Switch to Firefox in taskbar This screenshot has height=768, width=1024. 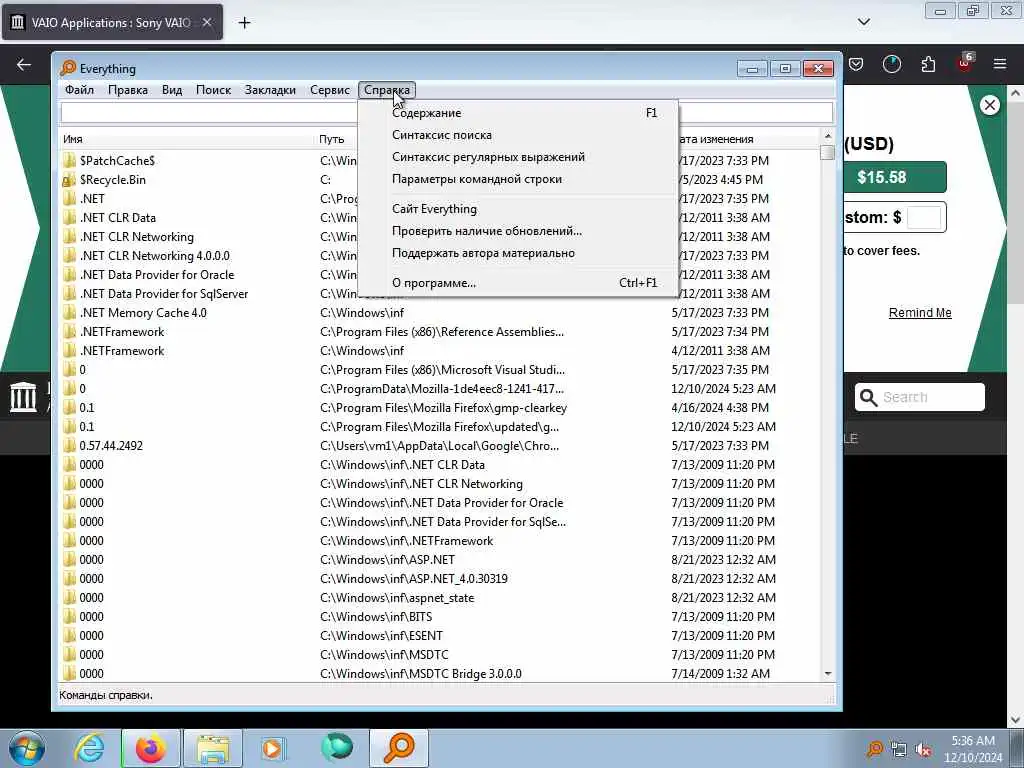click(150, 748)
